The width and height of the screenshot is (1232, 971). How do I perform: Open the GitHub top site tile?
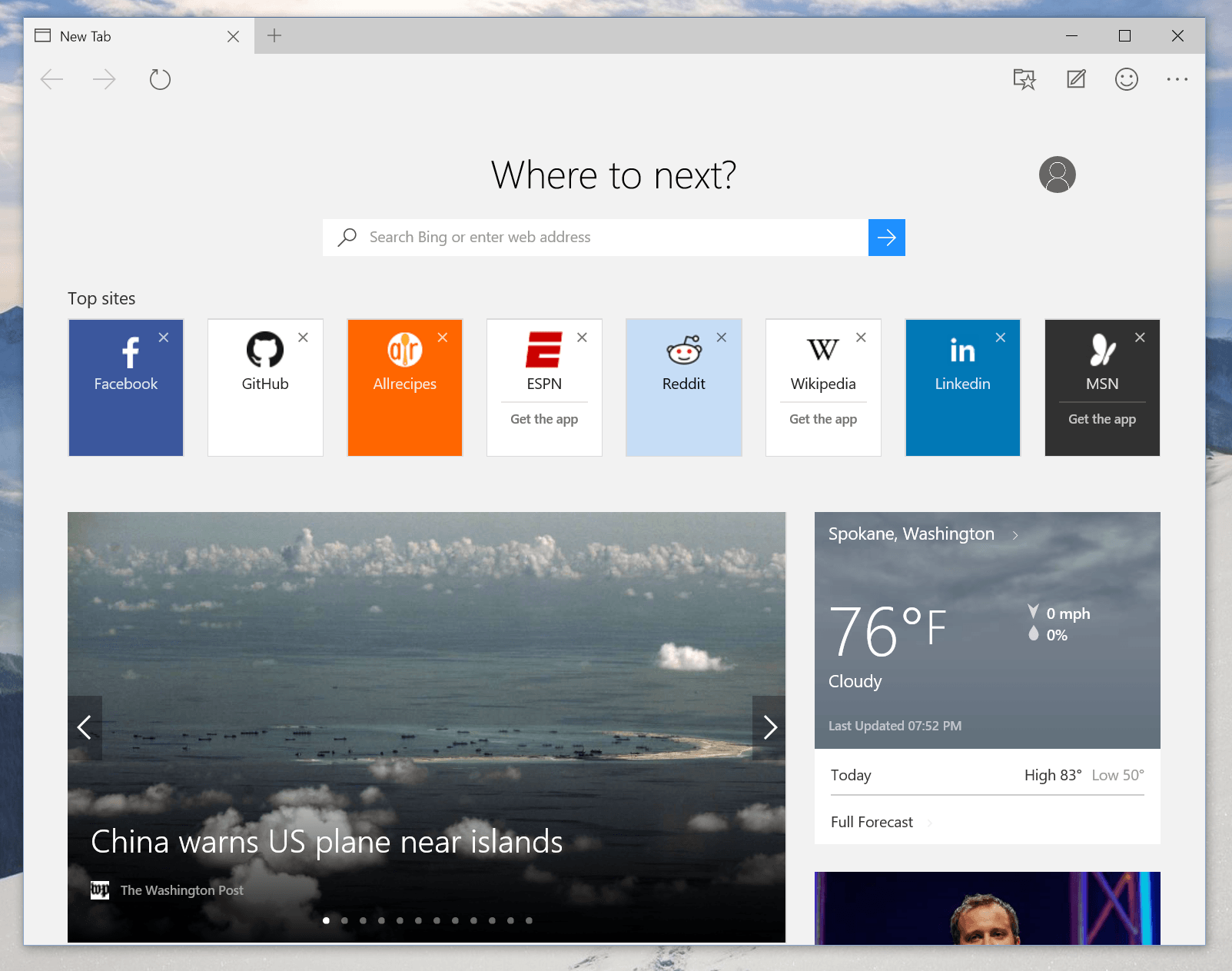pyautogui.click(x=265, y=387)
